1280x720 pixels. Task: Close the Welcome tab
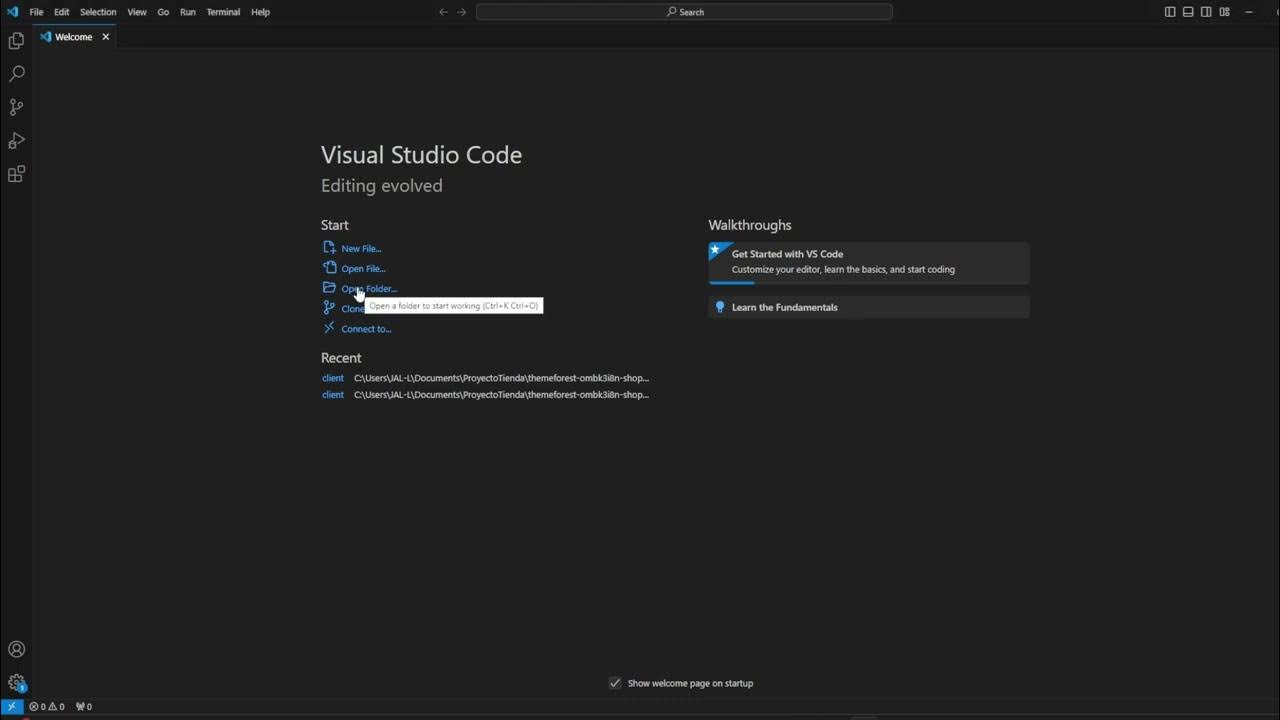pos(105,37)
